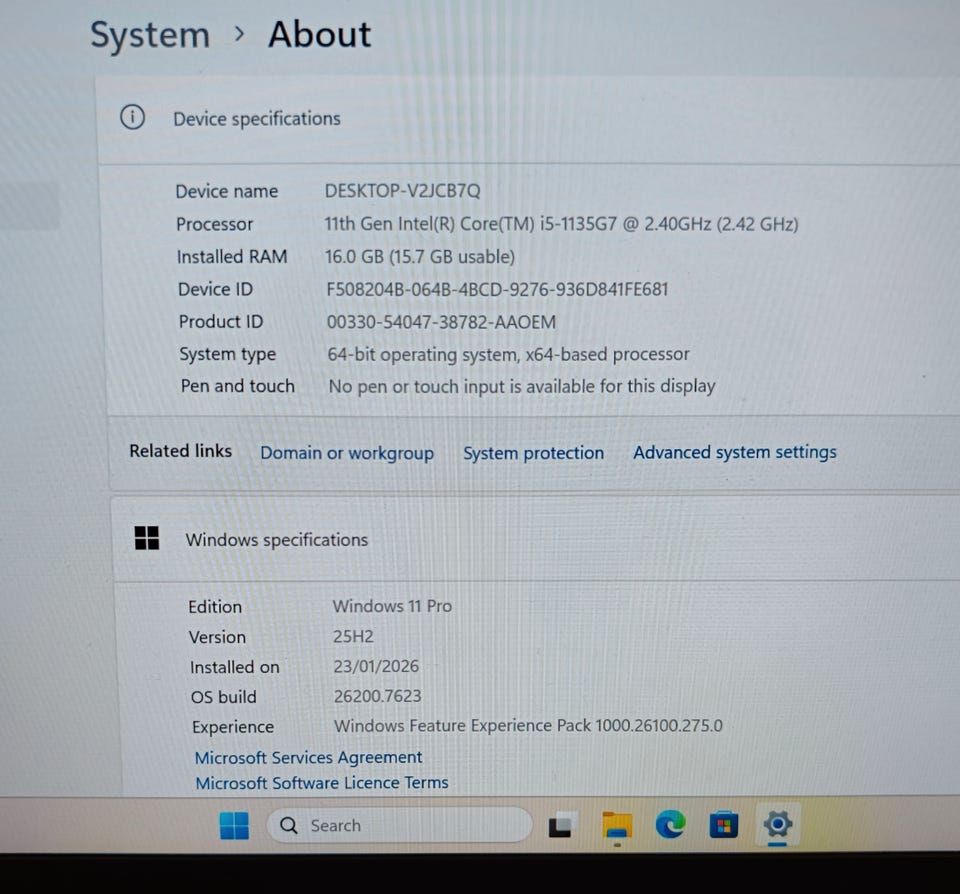Open Microsoft Store from the taskbar
Viewport: 960px width, 894px height.
(x=723, y=825)
